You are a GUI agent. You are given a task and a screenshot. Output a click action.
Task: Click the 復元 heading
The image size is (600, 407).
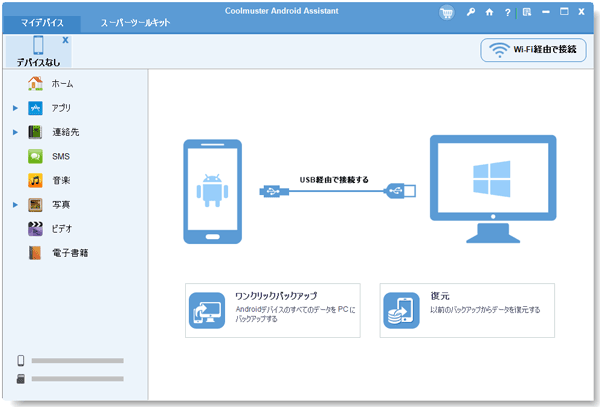coord(440,296)
